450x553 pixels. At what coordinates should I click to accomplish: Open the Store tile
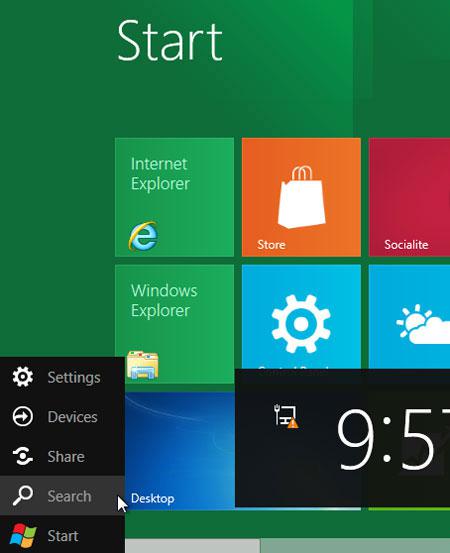click(301, 197)
